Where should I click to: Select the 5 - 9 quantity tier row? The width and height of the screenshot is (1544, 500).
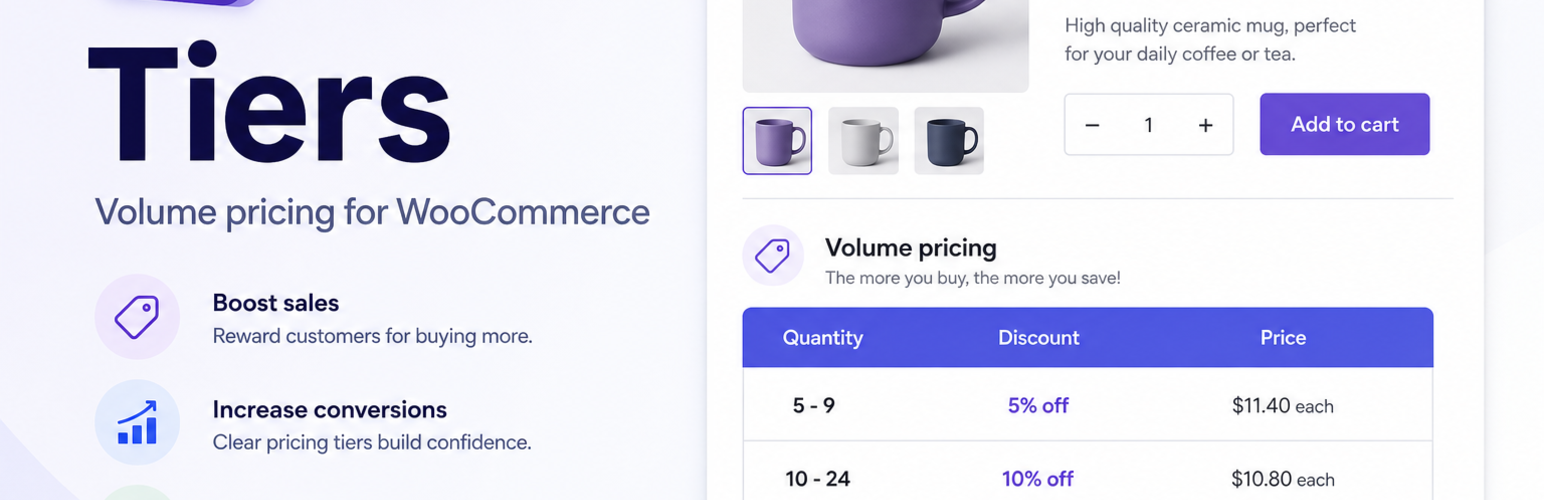coord(1088,405)
